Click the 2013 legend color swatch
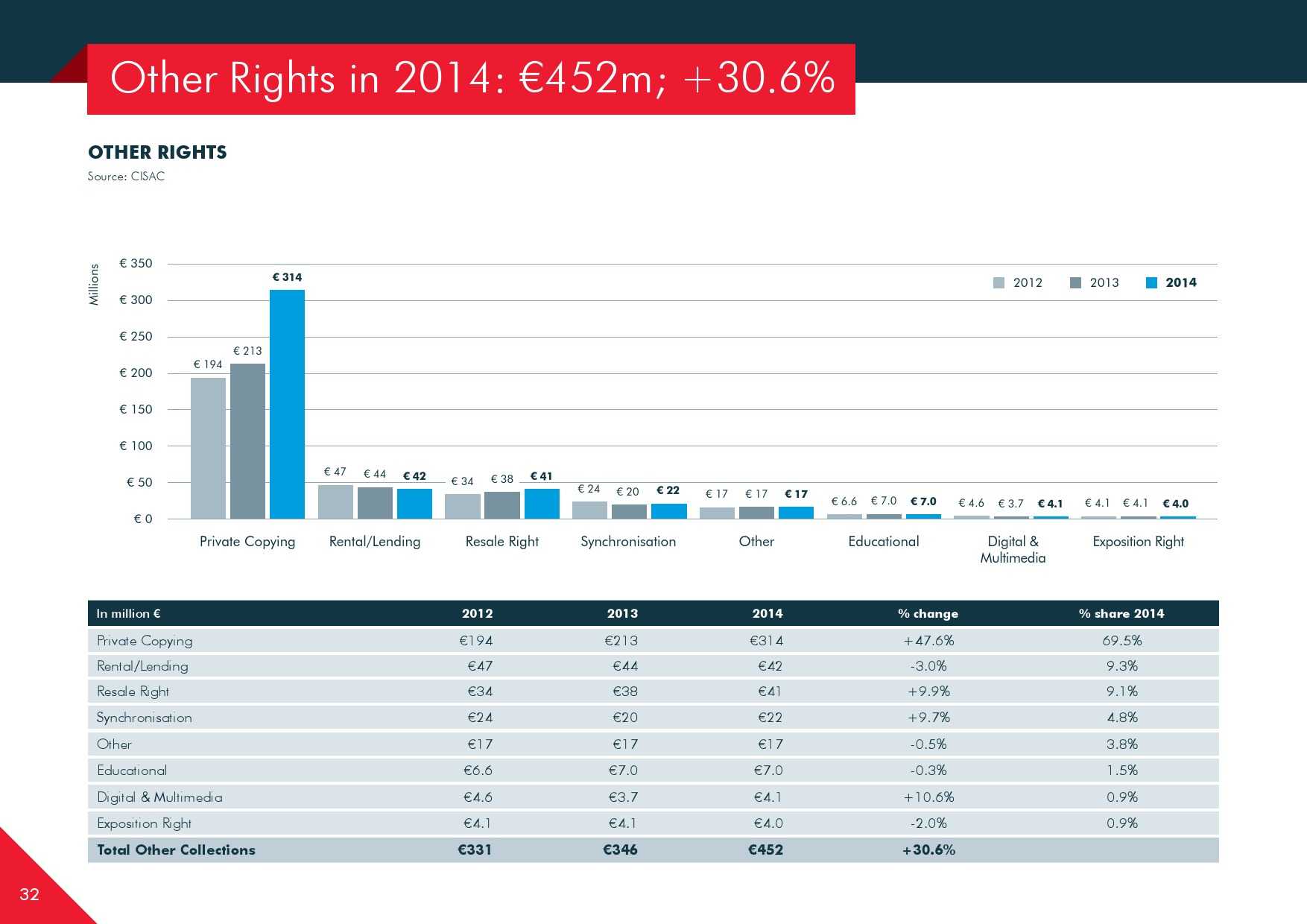Viewport: 1307px width, 924px height. 1075,283
